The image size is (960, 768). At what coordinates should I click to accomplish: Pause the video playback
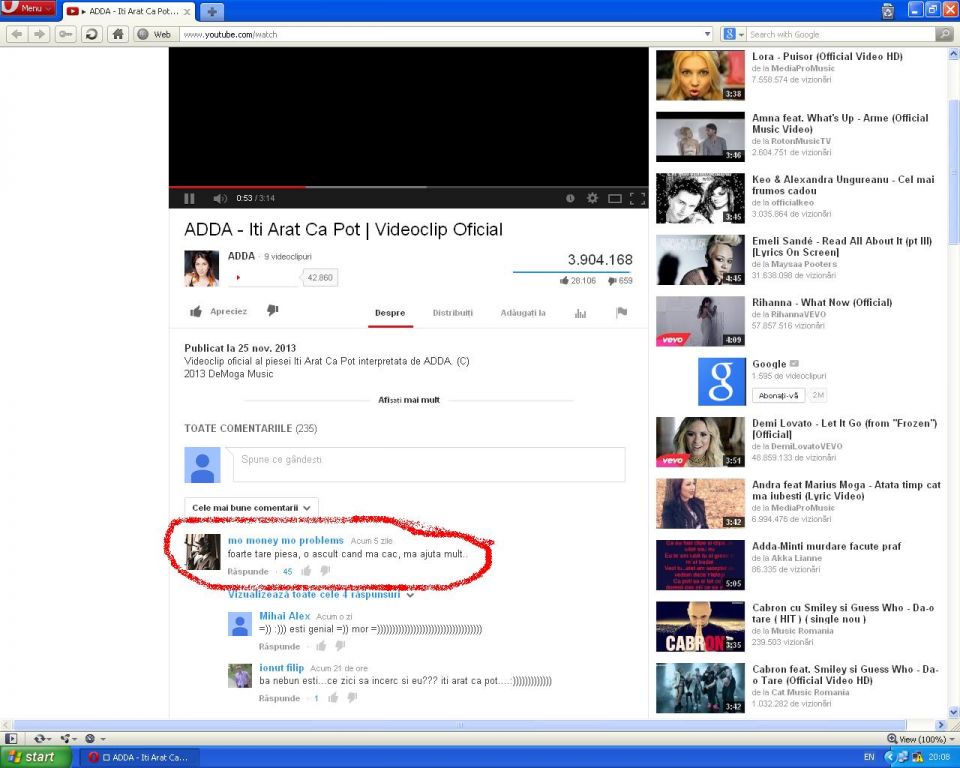point(189,198)
